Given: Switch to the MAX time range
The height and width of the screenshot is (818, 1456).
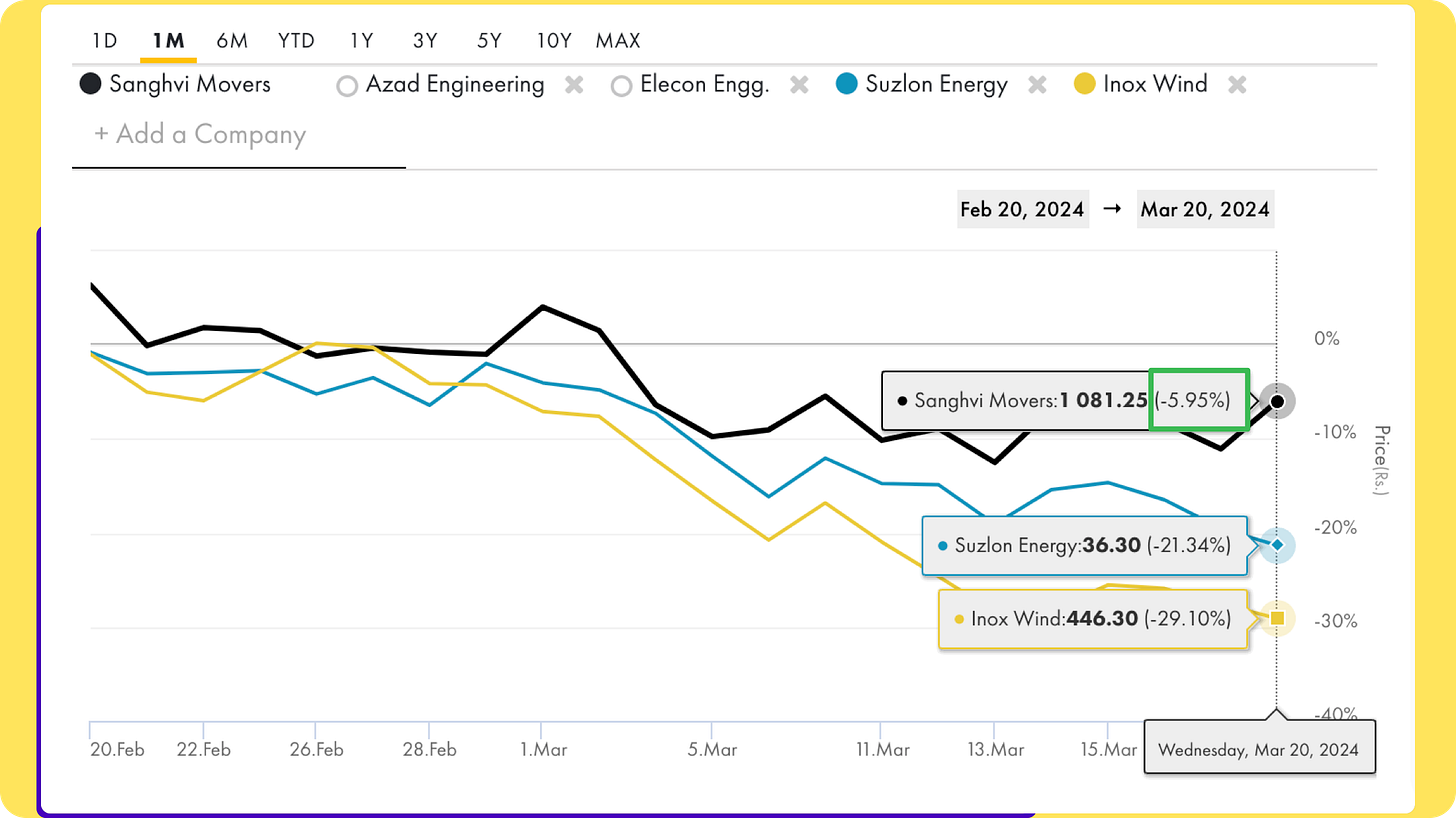Looking at the screenshot, I should [618, 41].
